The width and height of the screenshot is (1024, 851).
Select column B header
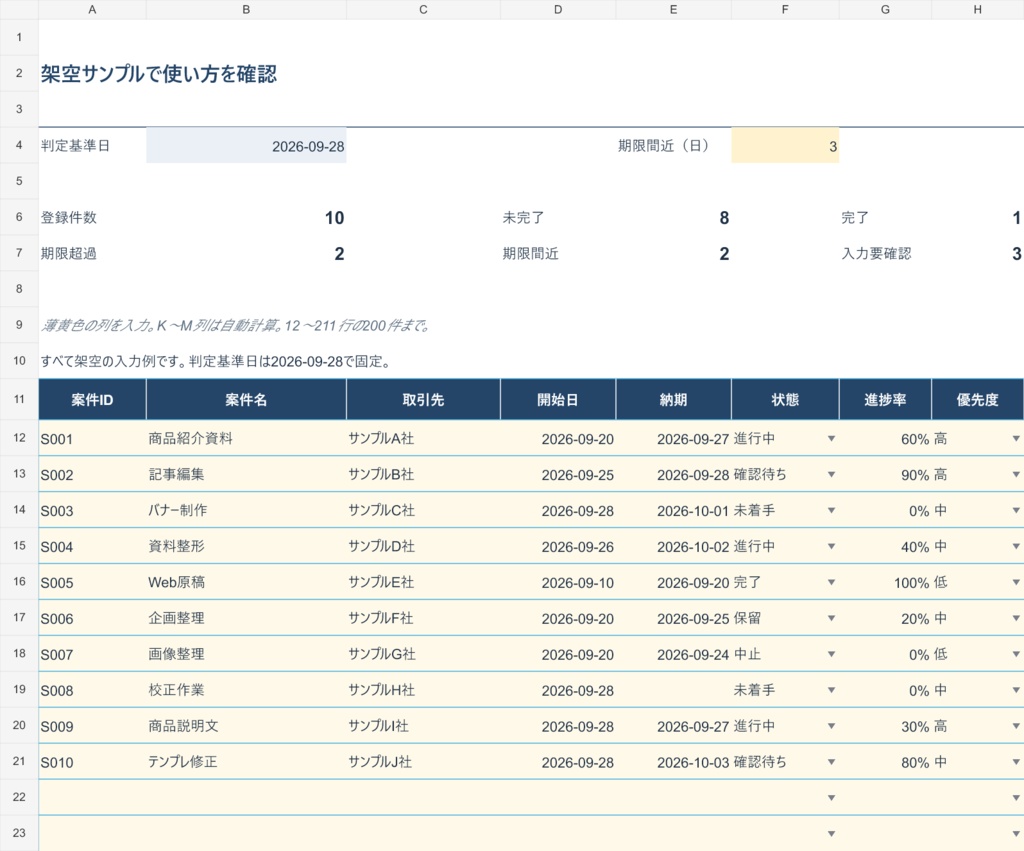click(246, 10)
